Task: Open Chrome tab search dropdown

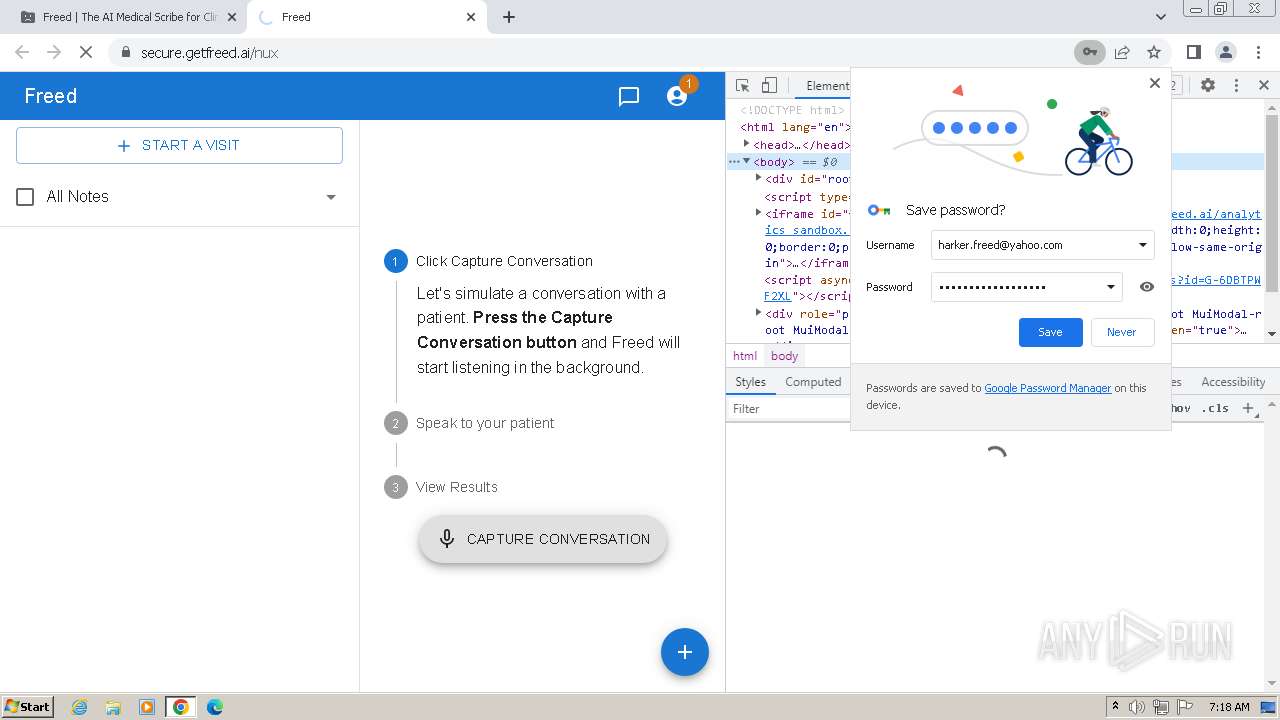Action: point(1161,17)
